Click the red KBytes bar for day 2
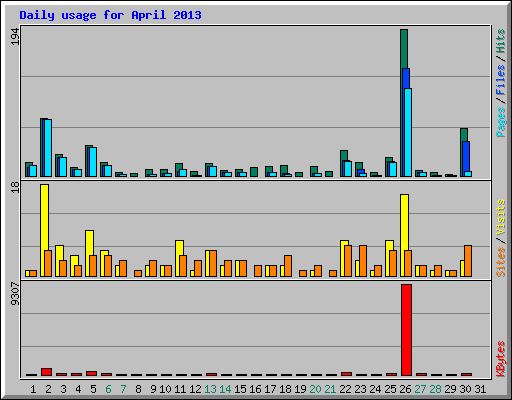Image resolution: width=512 pixels, height=400 pixels. coord(46,372)
